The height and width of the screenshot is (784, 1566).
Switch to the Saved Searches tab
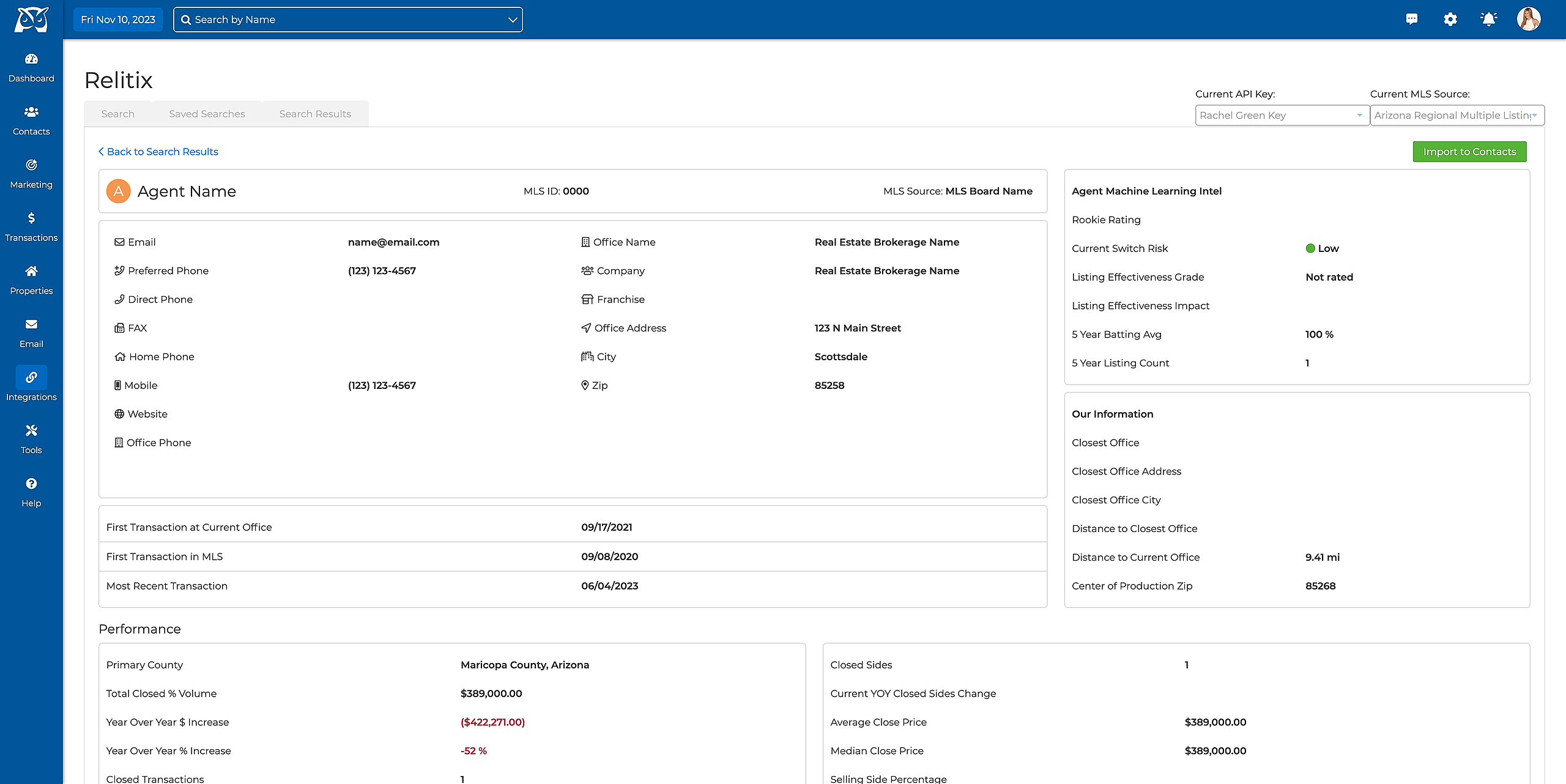207,114
